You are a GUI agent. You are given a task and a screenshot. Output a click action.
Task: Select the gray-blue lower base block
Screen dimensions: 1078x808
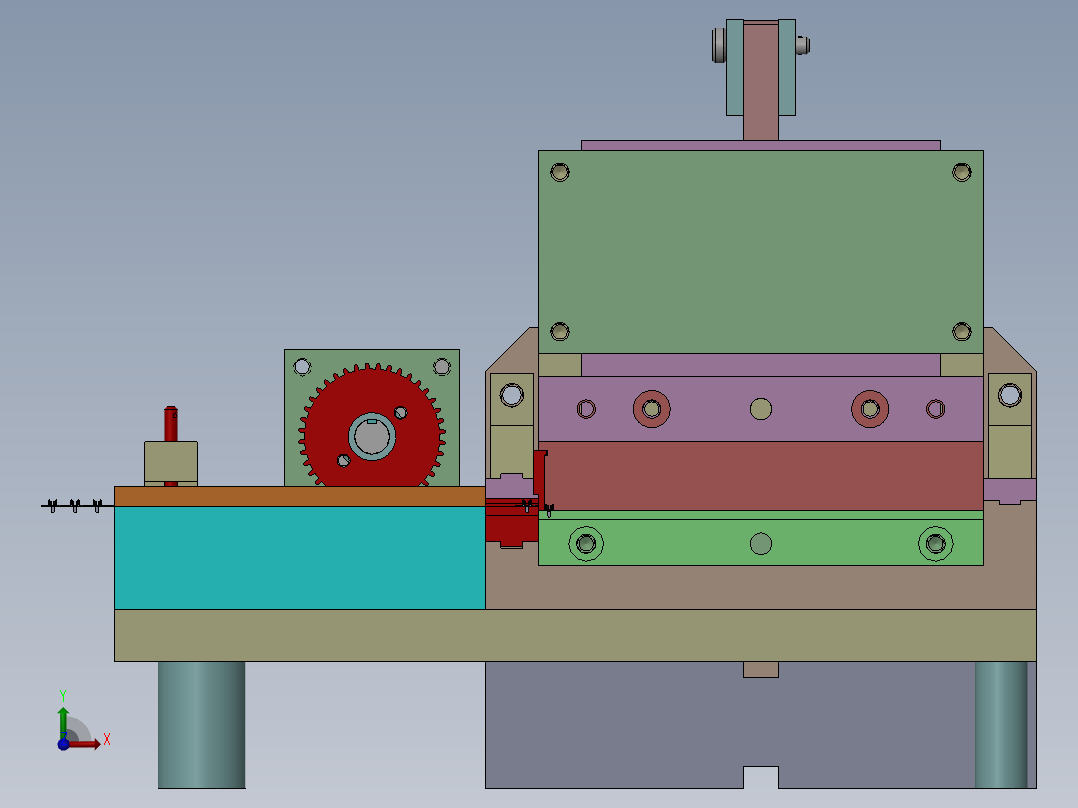click(x=729, y=725)
